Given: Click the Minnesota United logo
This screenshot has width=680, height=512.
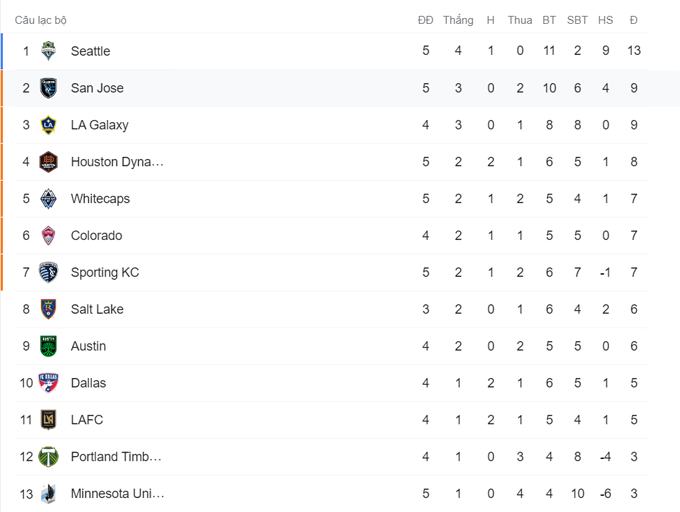Looking at the screenshot, I should coord(48,494).
